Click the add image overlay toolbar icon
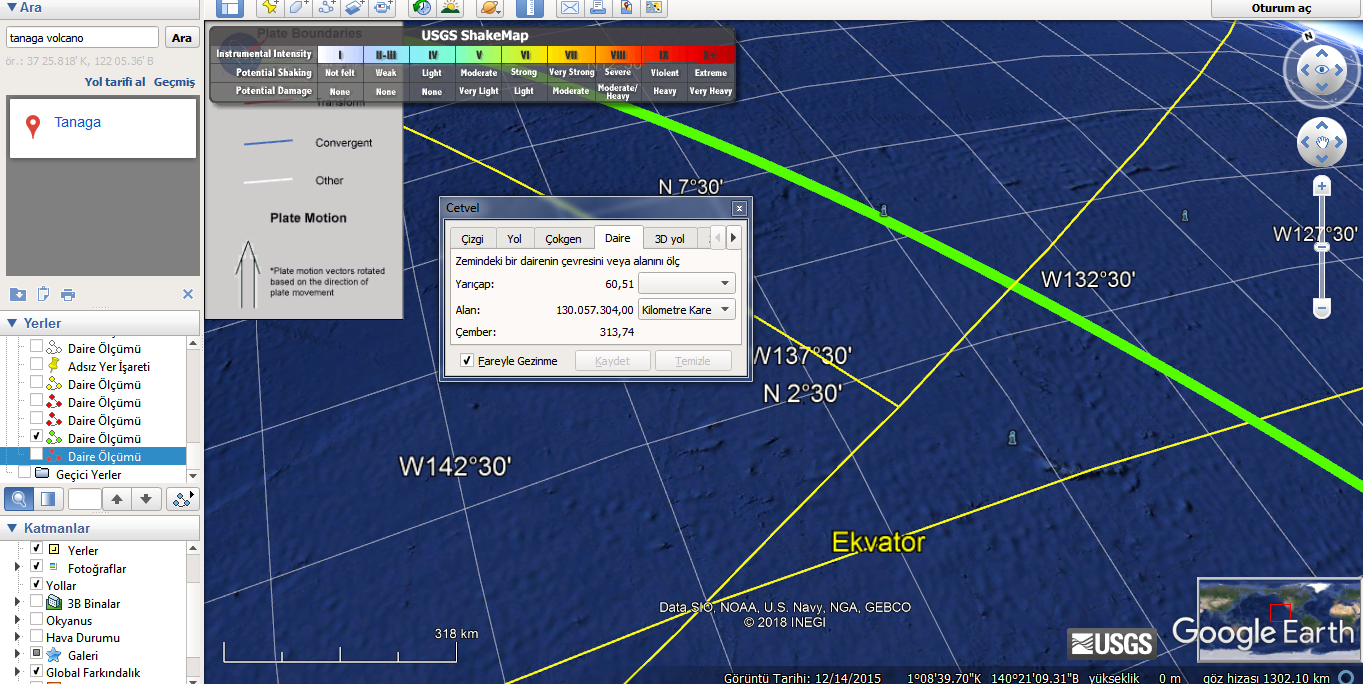Image resolution: width=1363 pixels, height=684 pixels. tap(354, 8)
